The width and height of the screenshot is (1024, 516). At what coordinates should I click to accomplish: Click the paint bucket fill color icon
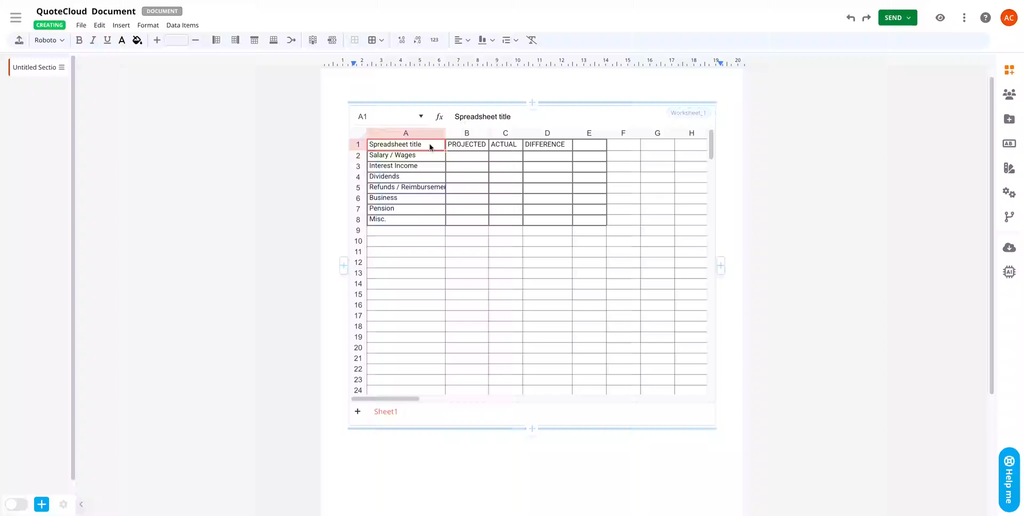coord(137,40)
